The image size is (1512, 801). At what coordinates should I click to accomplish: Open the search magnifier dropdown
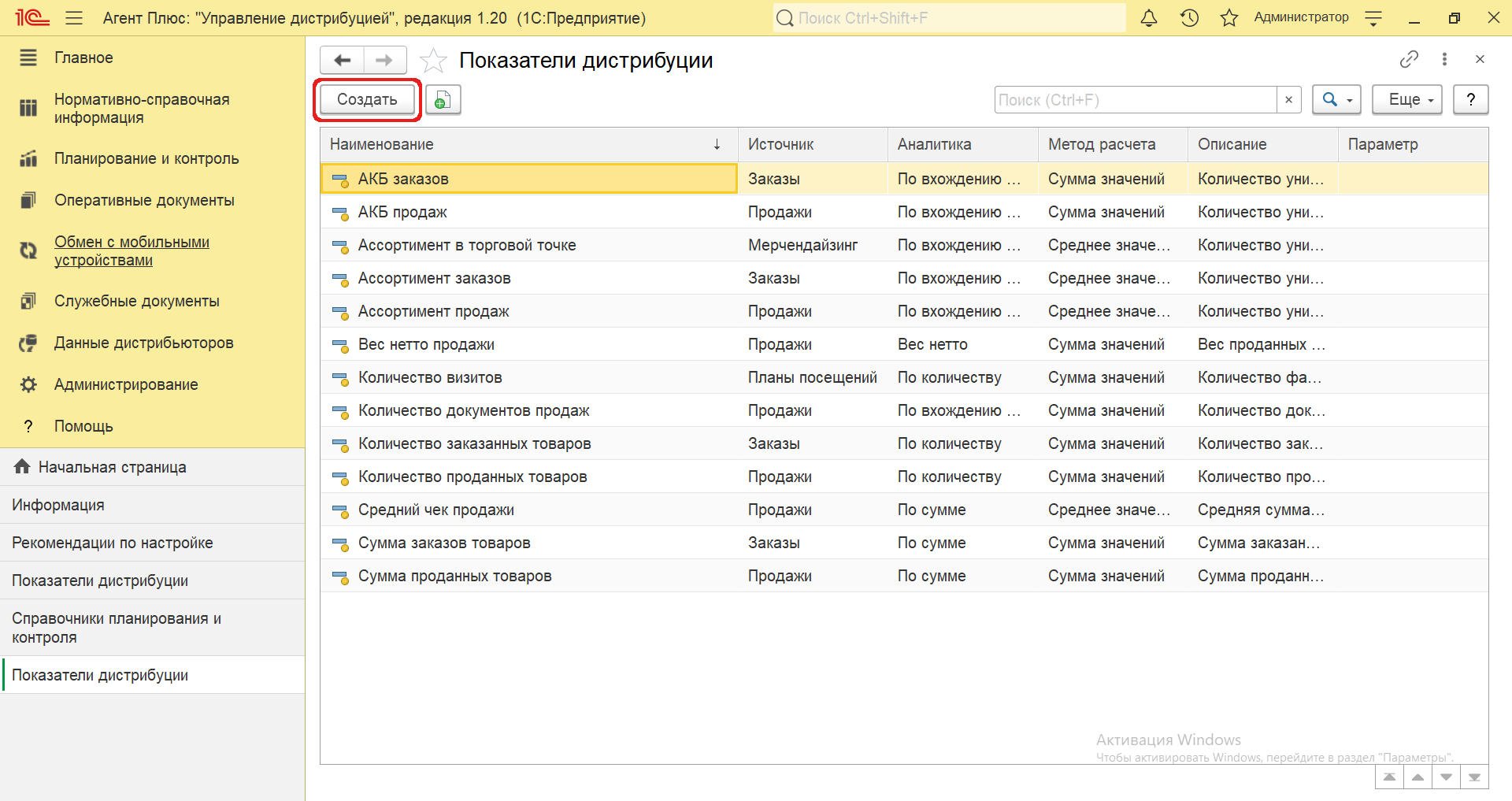tap(1336, 100)
